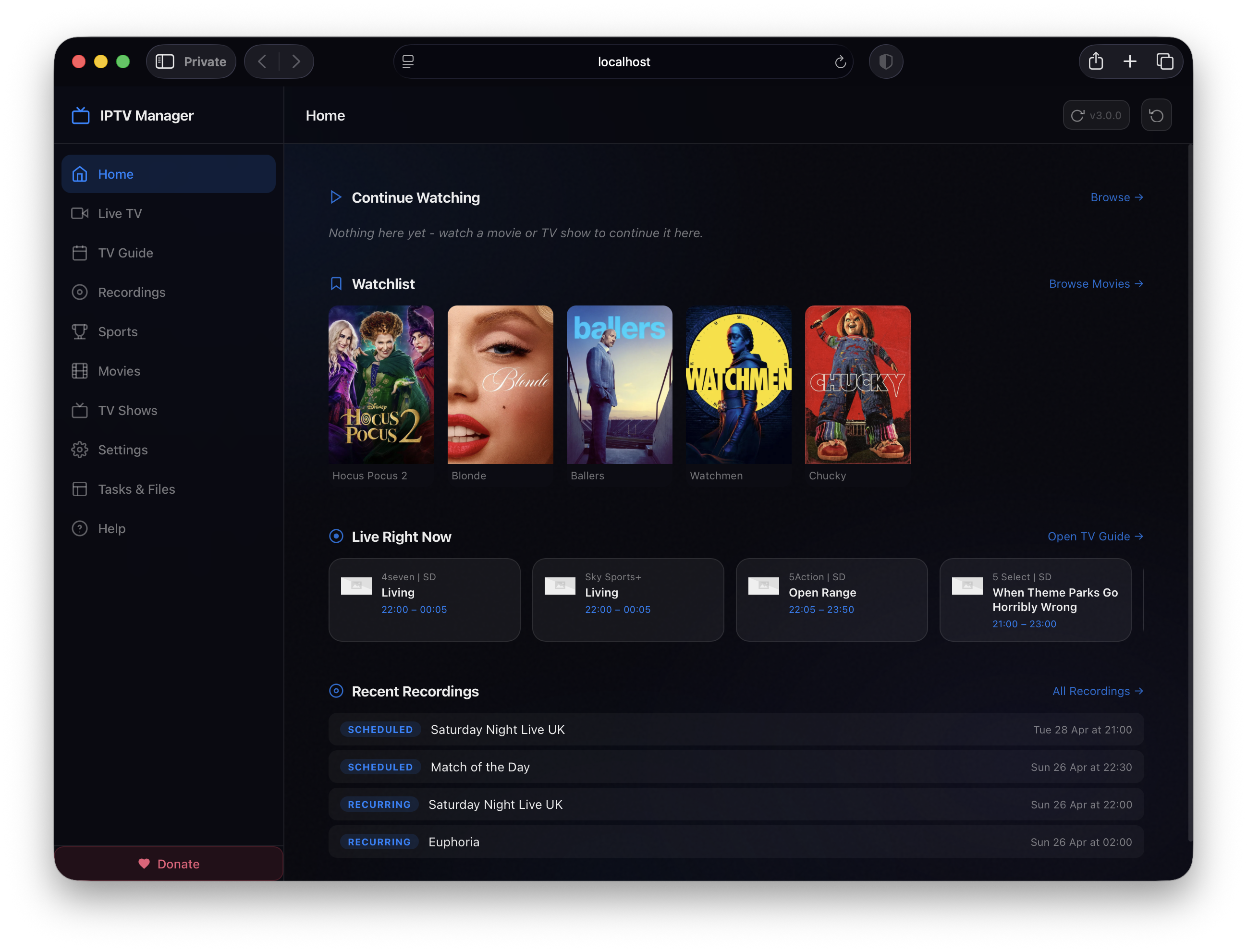The width and height of the screenshot is (1247, 952).
Task: Open the Hocus Pocus 2 poster
Action: (x=381, y=385)
